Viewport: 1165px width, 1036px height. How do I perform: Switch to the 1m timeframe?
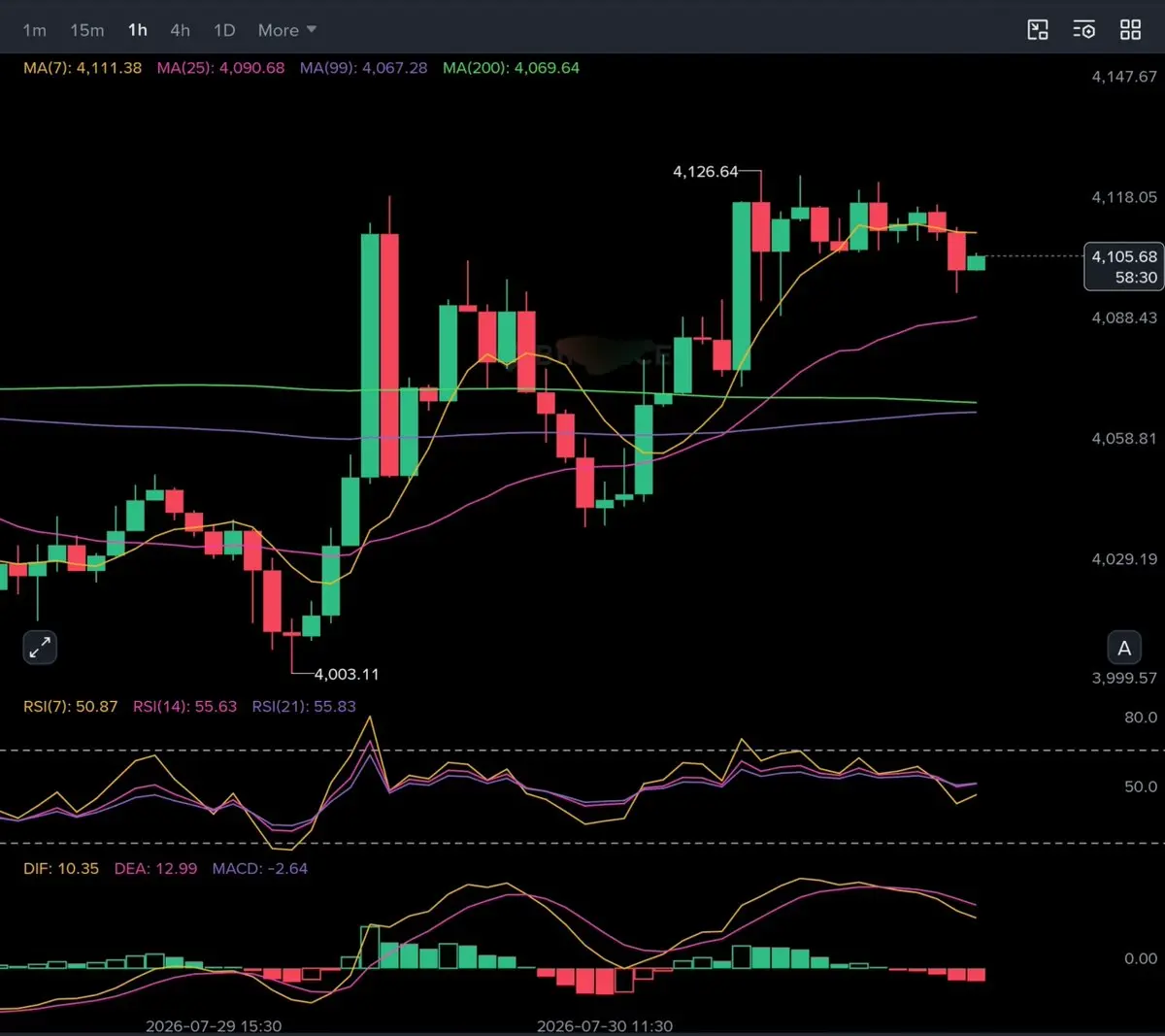[x=35, y=30]
